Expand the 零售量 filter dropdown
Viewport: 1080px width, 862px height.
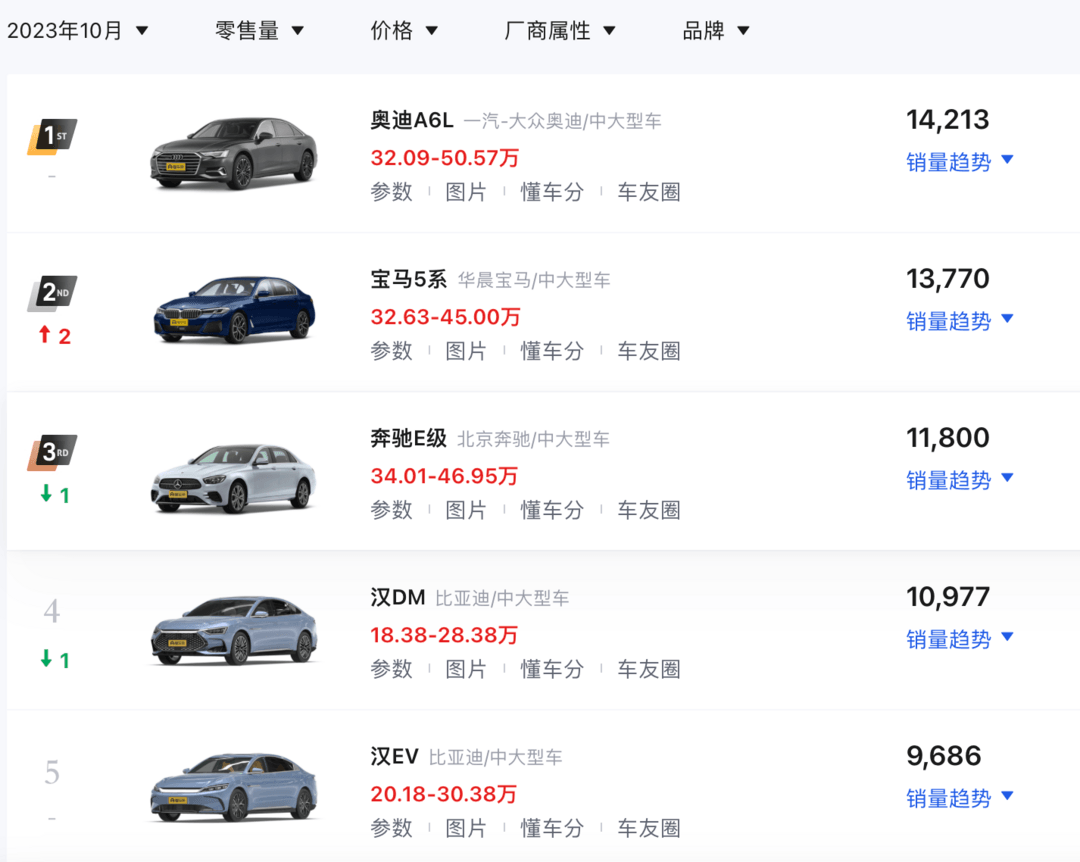pos(259,30)
